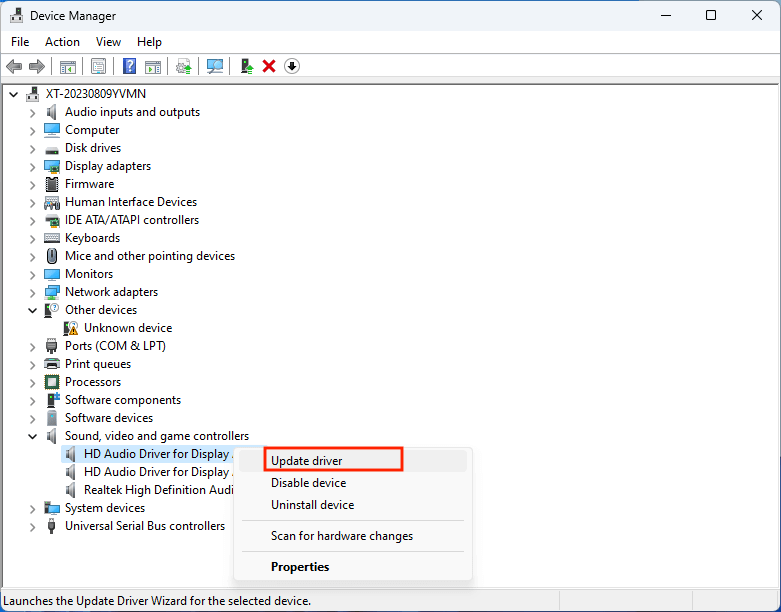Collapse Sound, video and game controllers
The image size is (781, 612).
click(33, 436)
